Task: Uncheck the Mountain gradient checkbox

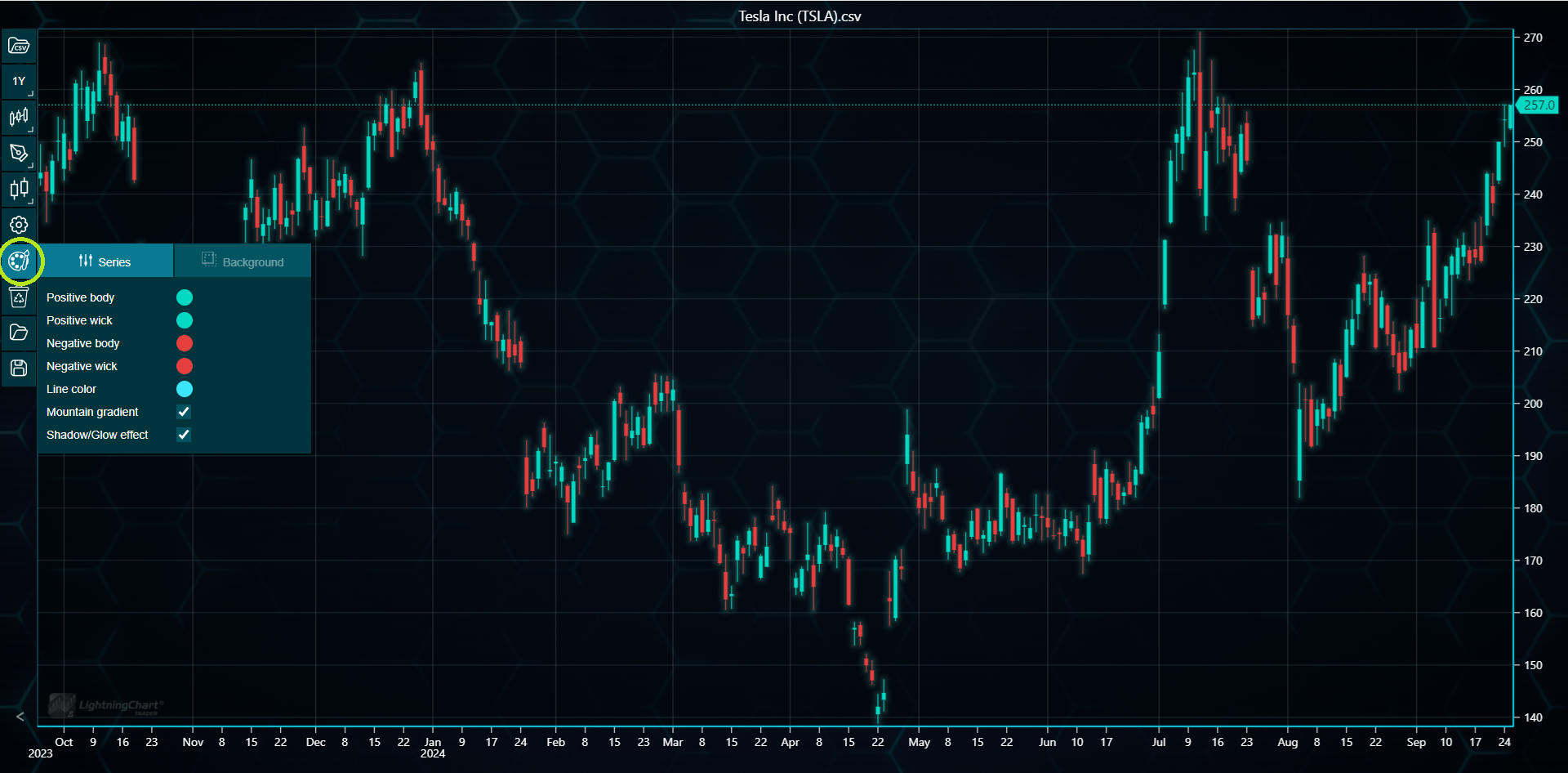Action: [x=184, y=412]
